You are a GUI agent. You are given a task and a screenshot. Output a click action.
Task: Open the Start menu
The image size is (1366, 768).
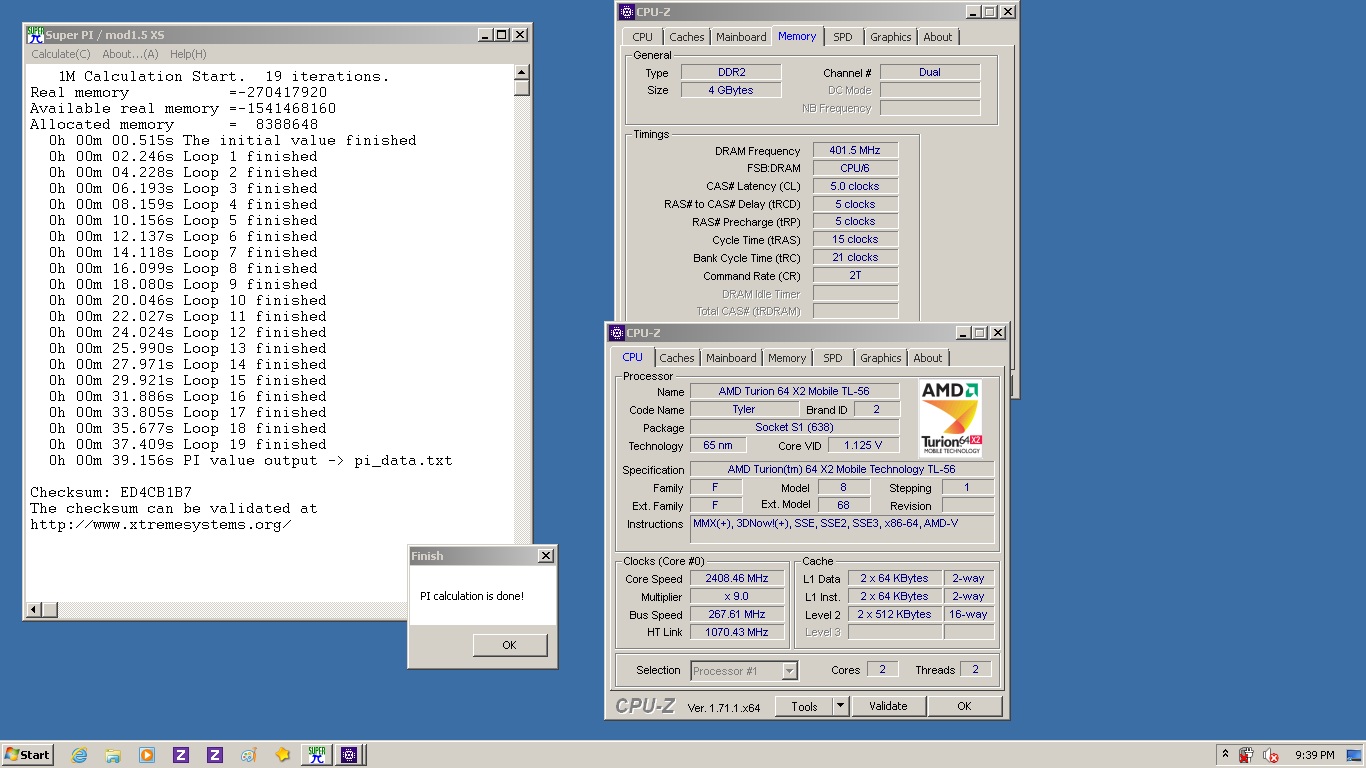pos(28,755)
